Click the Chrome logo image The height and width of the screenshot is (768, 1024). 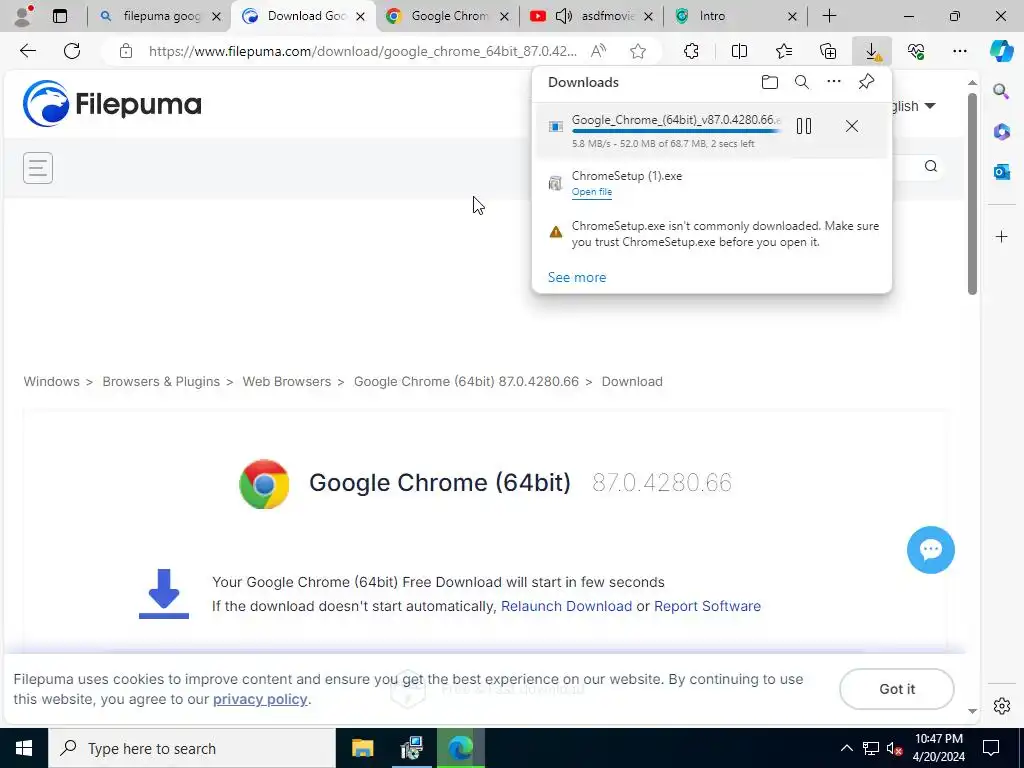[x=264, y=484]
